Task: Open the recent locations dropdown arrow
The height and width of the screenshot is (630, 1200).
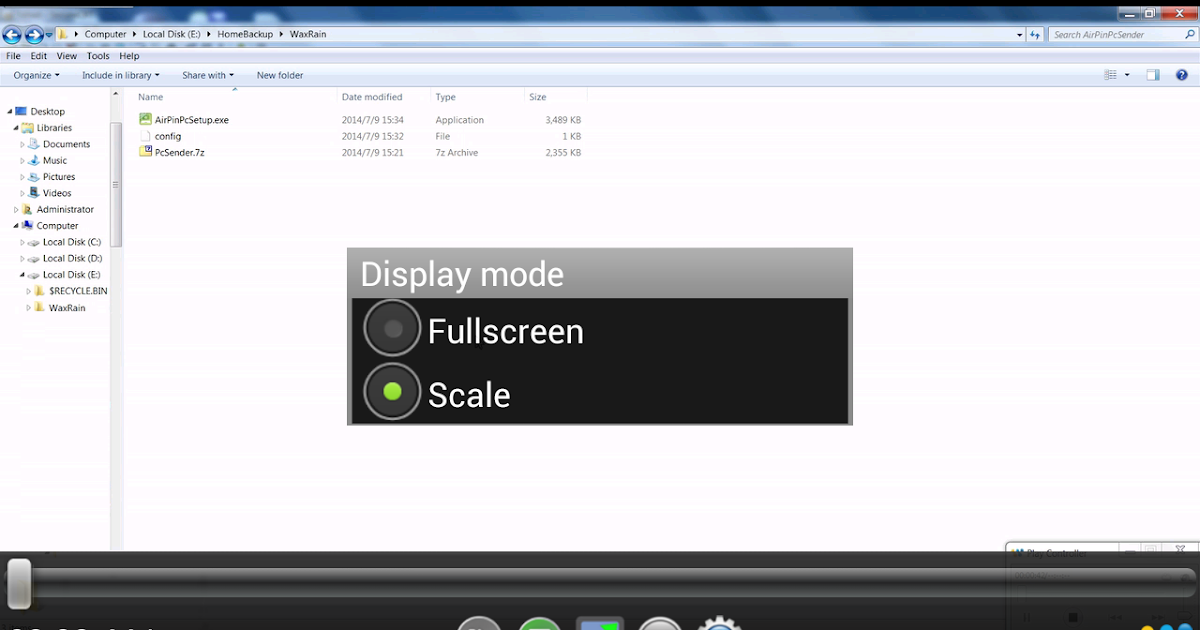Action: [x=49, y=35]
